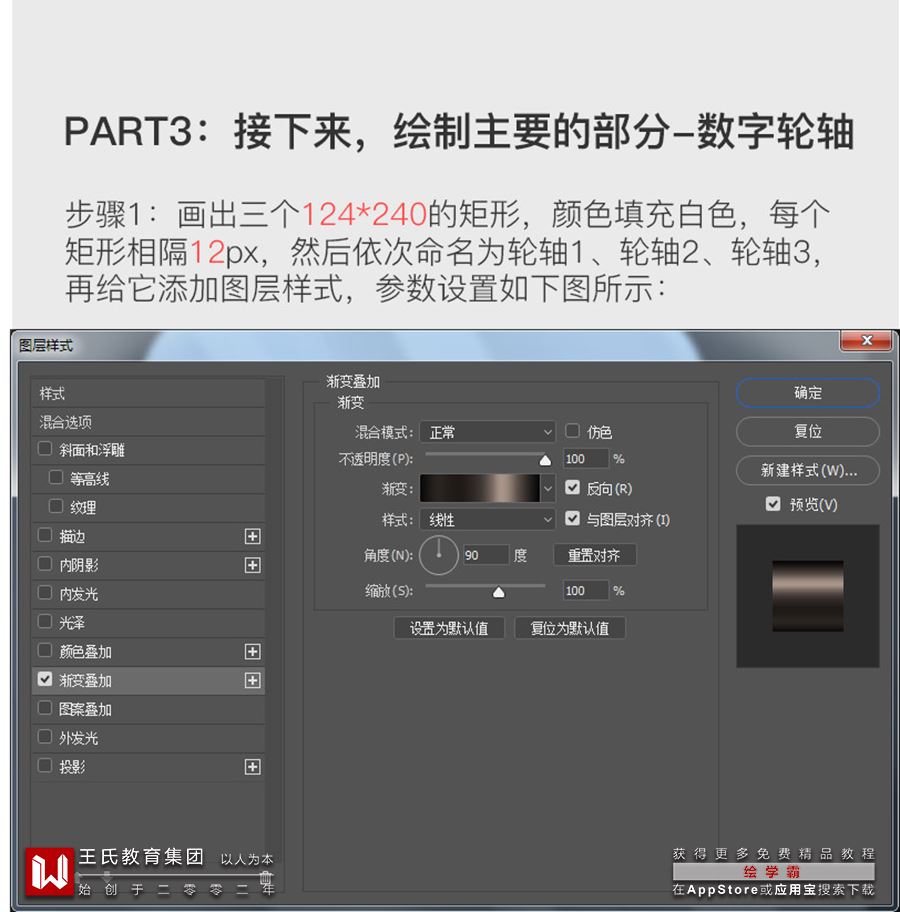
Task: Enable the 斜面和浮雕 checkbox
Action: [45, 448]
